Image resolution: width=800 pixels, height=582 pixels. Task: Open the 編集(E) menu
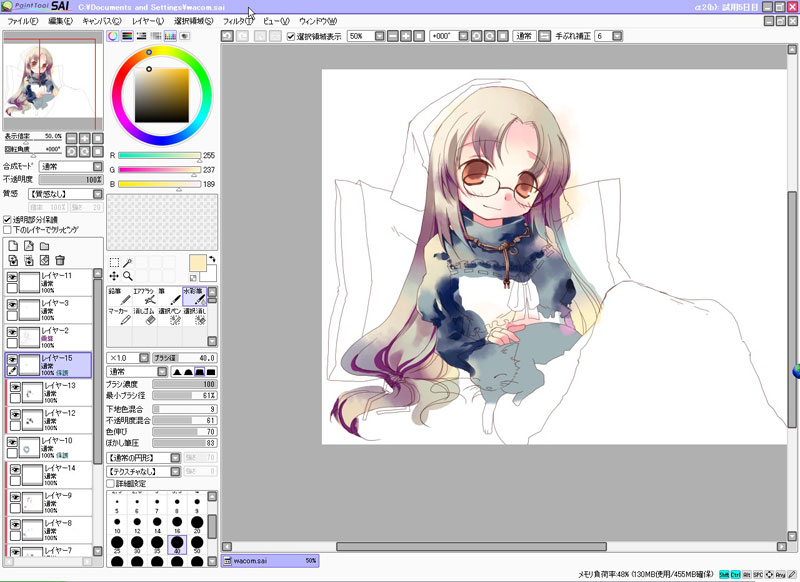(61, 21)
